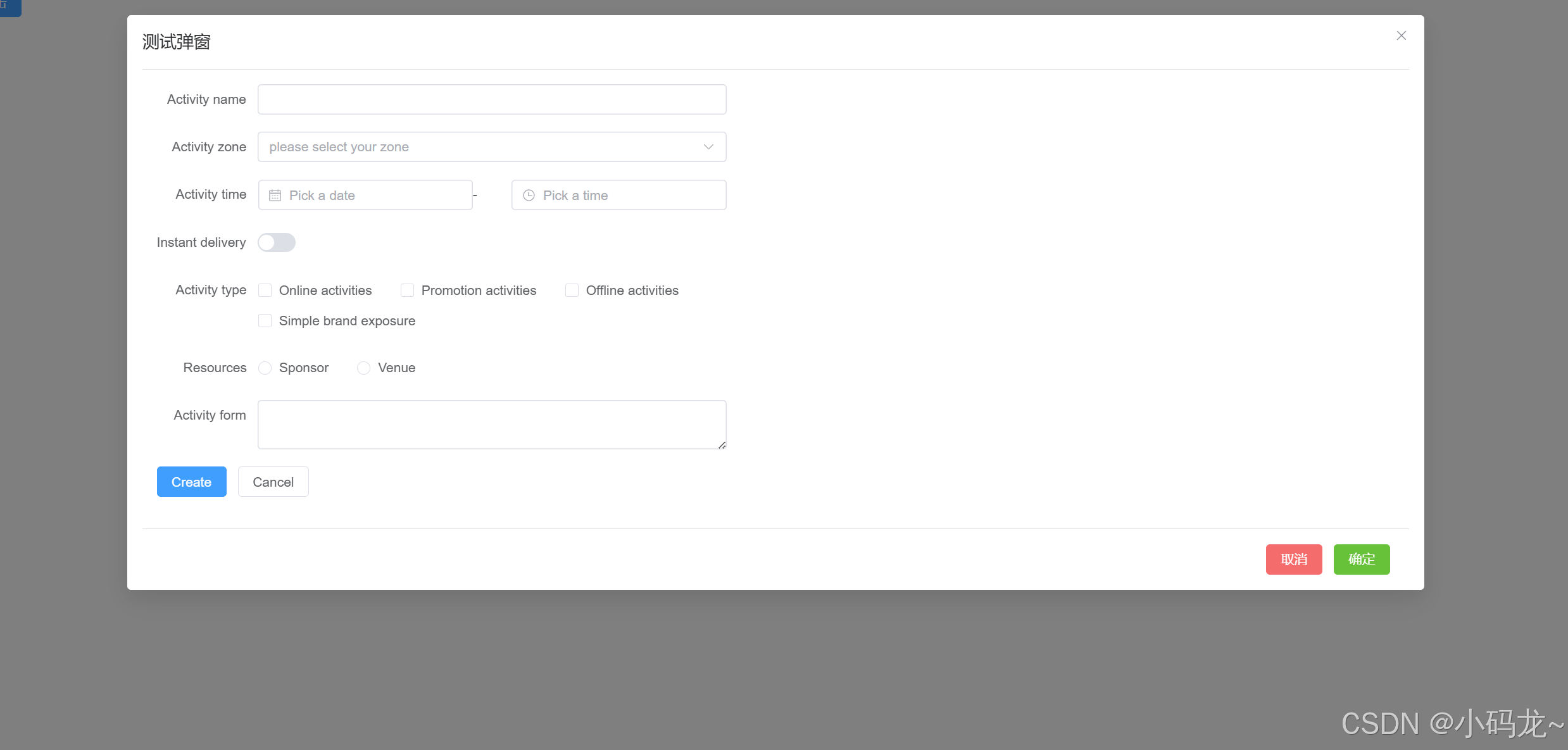Tick the Offline activities checkbox
Screen dimensions: 1568x750
pyautogui.click(x=572, y=291)
